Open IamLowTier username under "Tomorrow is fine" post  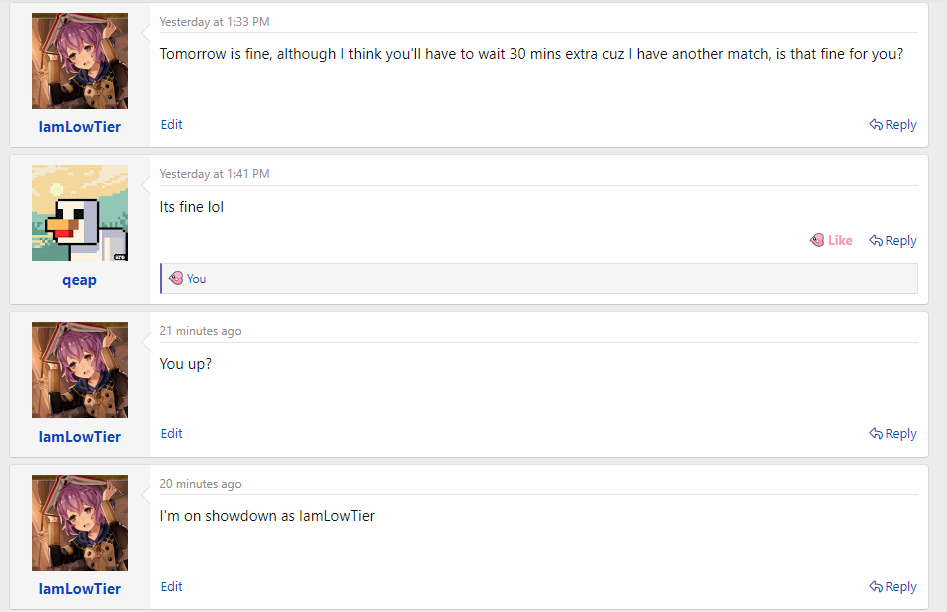pos(80,127)
